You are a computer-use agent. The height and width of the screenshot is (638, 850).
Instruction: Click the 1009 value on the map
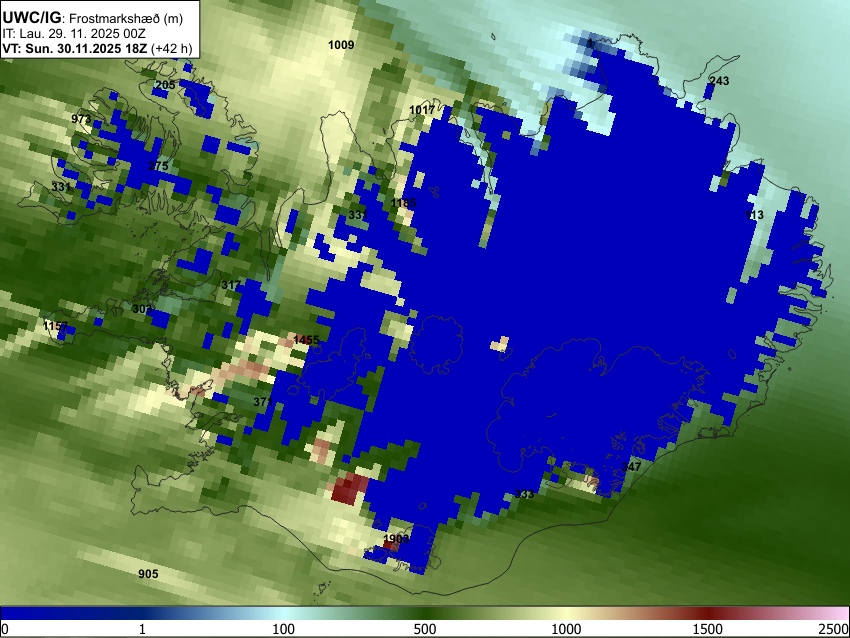pos(341,45)
